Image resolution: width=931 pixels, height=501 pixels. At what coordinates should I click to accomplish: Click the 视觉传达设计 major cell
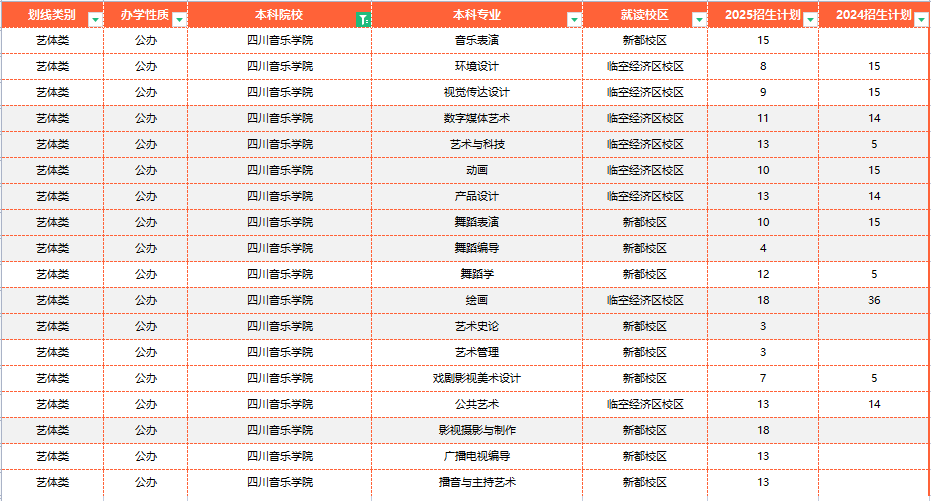[477, 93]
